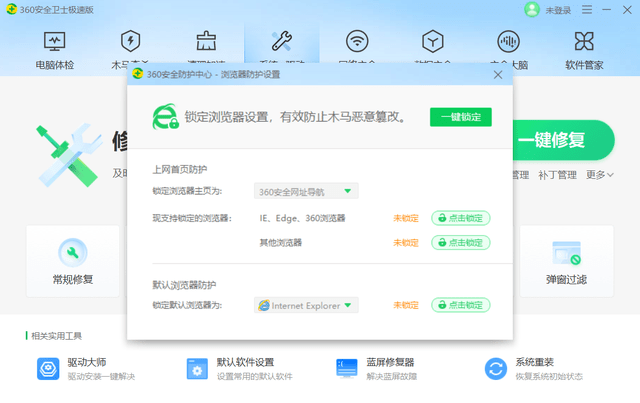Click the 木马查杀 lightning shield icon
This screenshot has width=640, height=403.
(129, 42)
